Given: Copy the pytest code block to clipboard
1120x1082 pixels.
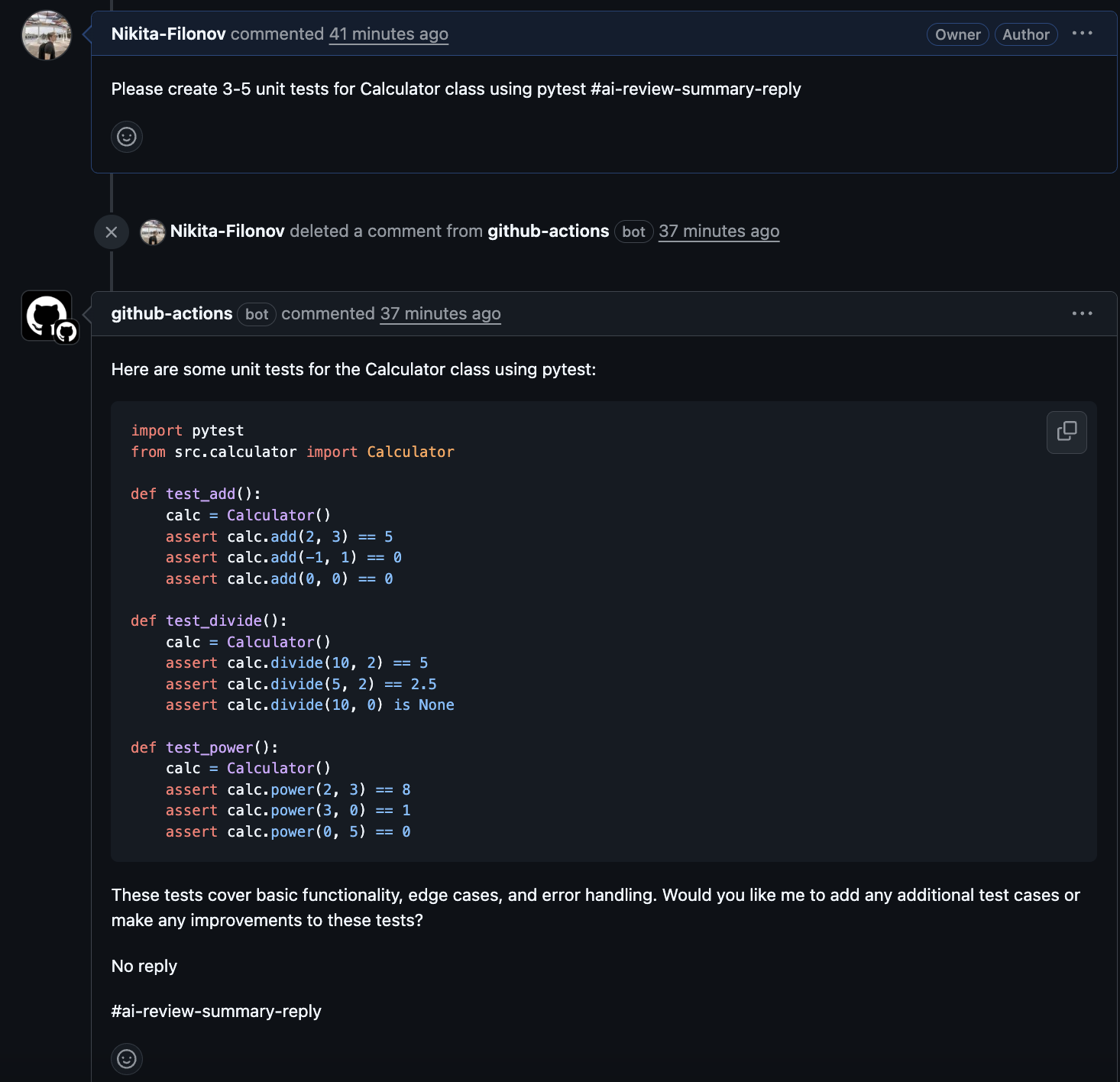Looking at the screenshot, I should [x=1067, y=432].
